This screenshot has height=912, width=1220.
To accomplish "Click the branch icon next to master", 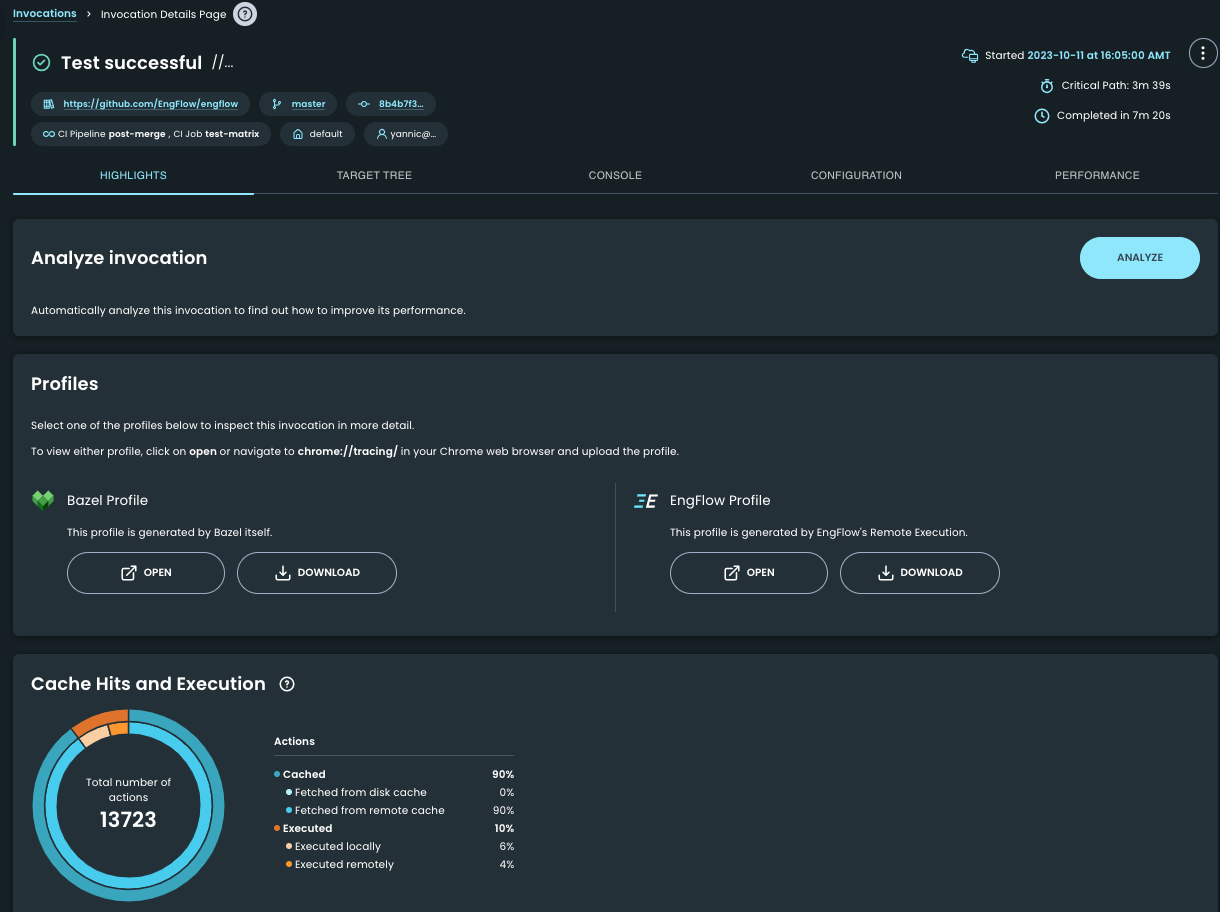I will coord(277,104).
